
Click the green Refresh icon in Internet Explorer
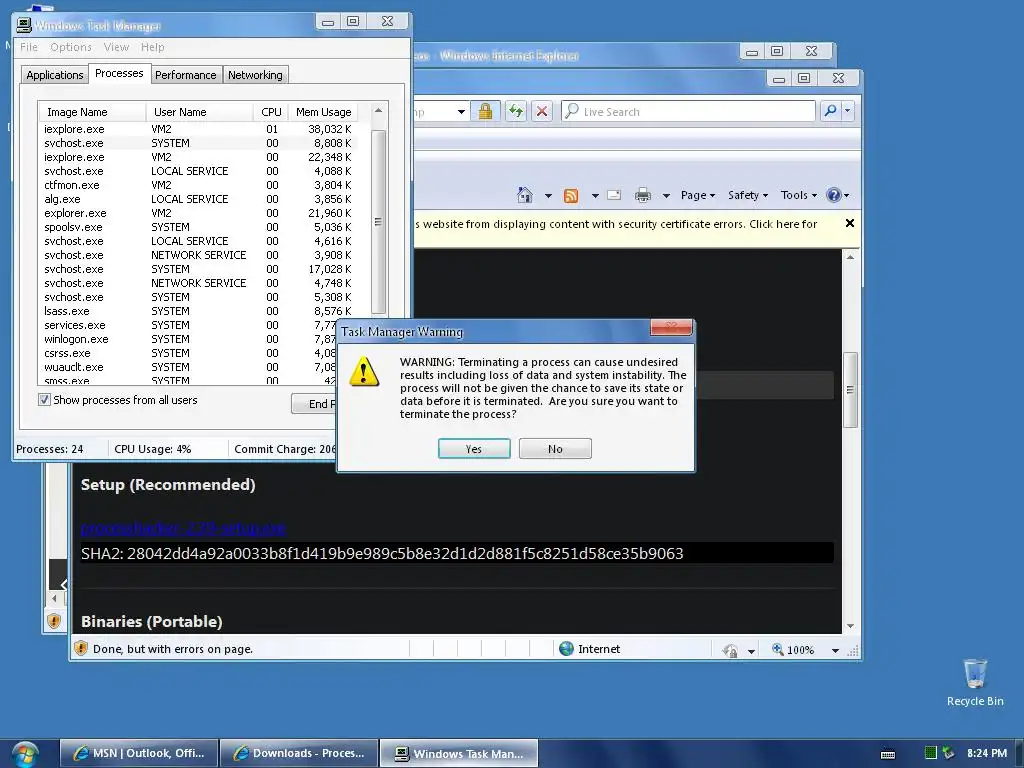[516, 111]
